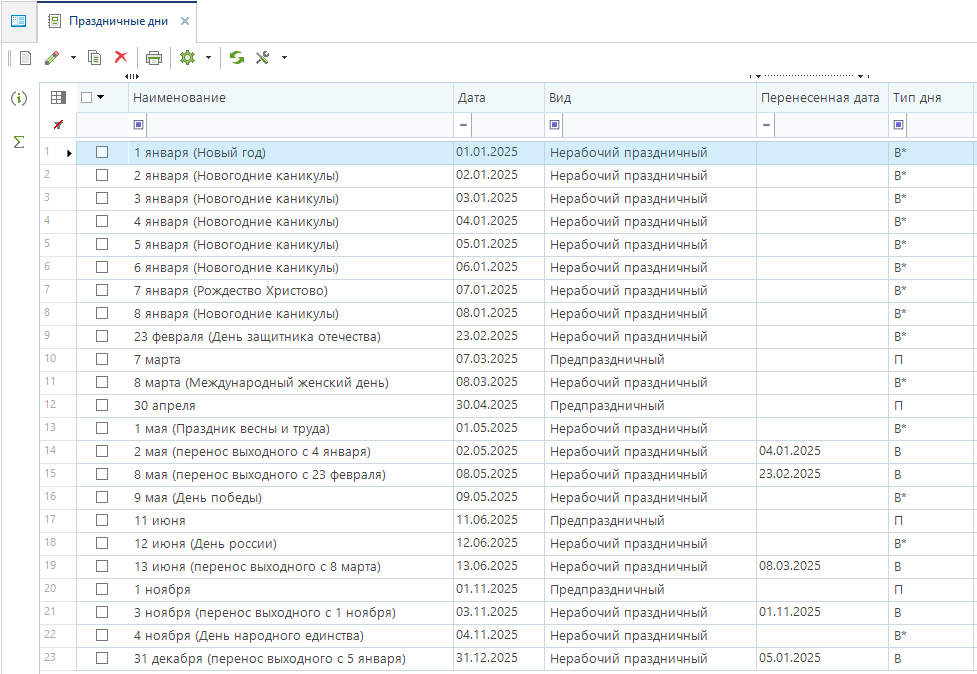This screenshot has width=977, height=674.
Task: Select checkbox for 9 мая (День победы)
Action: pos(102,498)
